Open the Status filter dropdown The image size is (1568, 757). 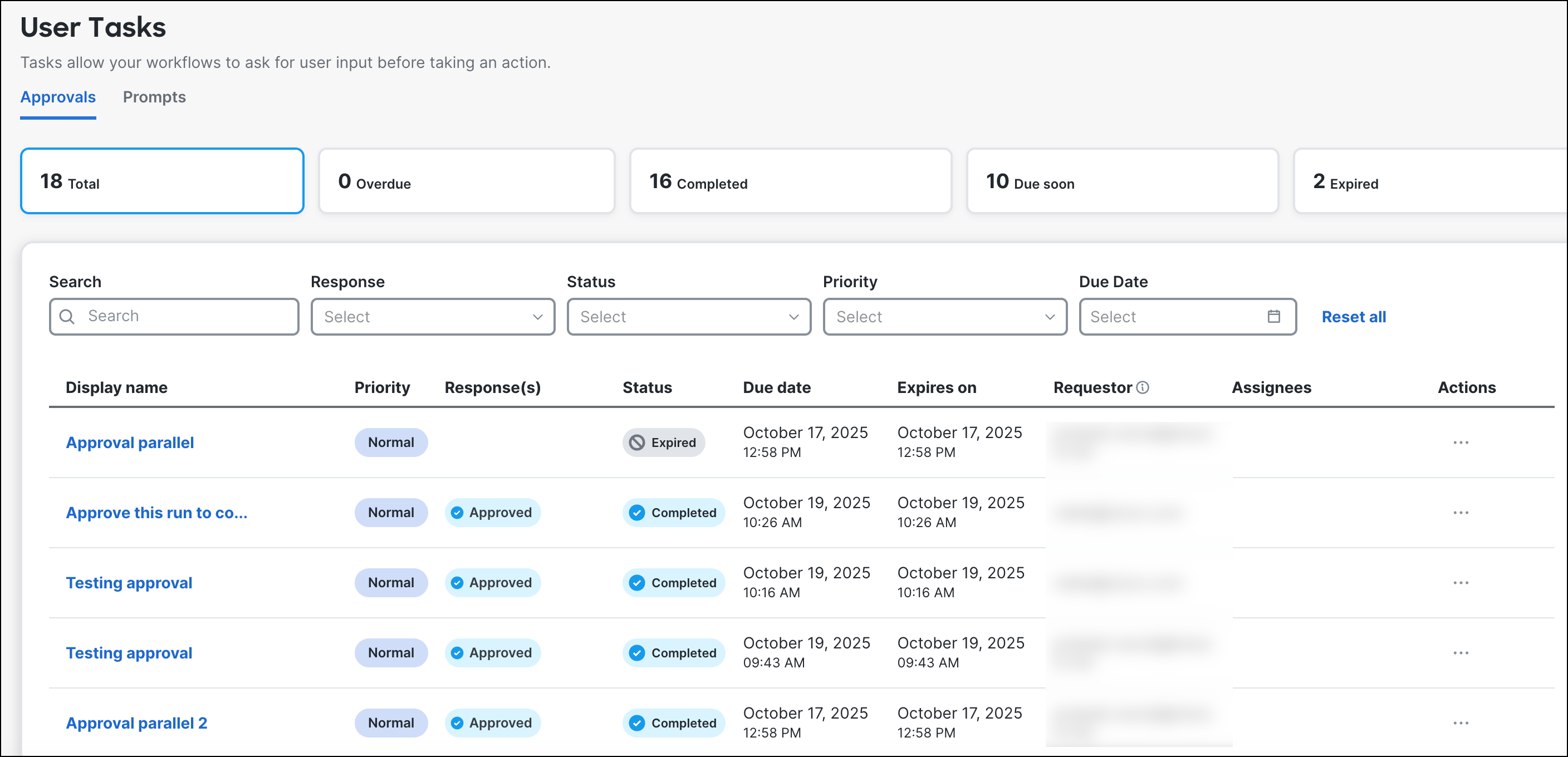click(688, 316)
